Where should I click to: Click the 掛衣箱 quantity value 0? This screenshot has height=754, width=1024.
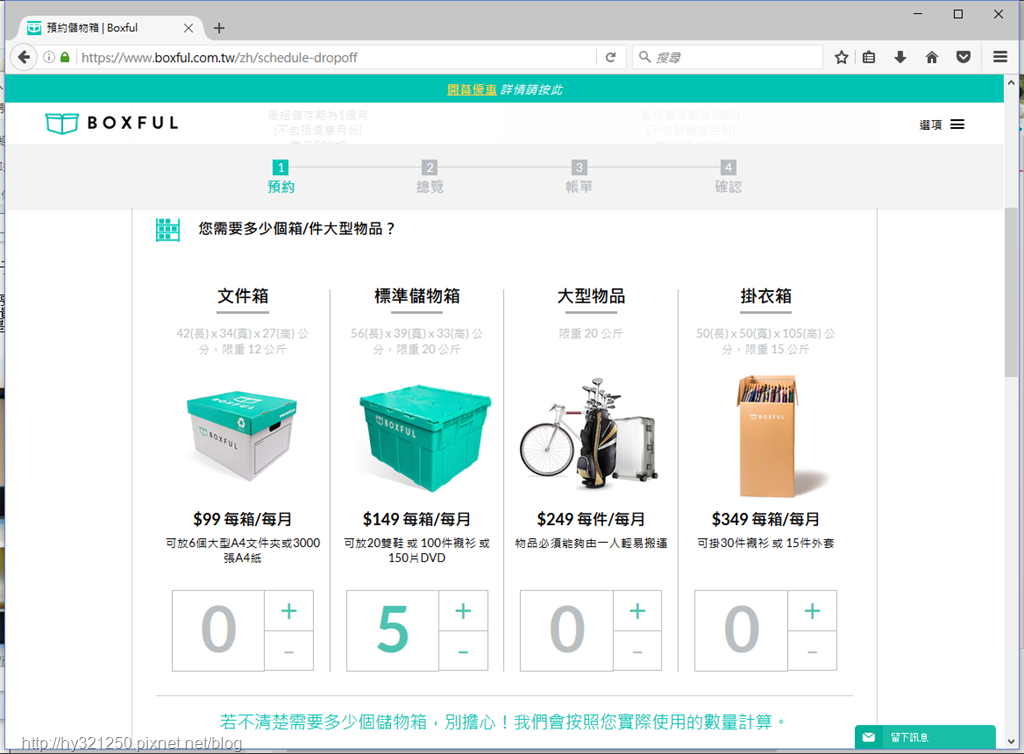[x=741, y=630]
